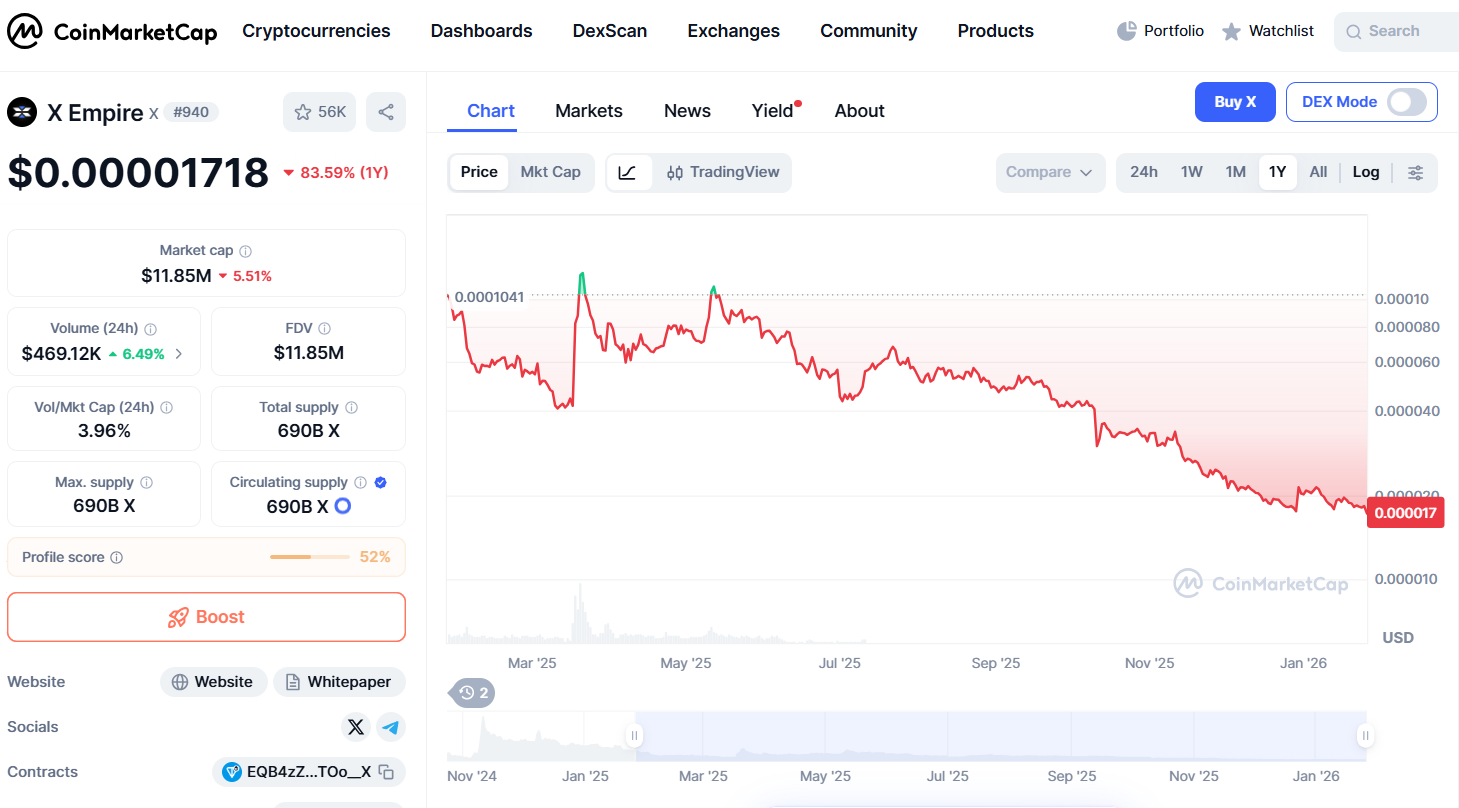Switch chart to Mkt Cap view
This screenshot has width=1459, height=808.
point(551,172)
